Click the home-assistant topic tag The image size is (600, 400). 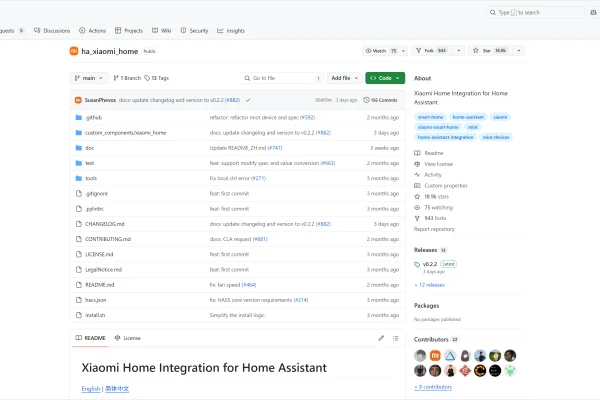pos(468,117)
